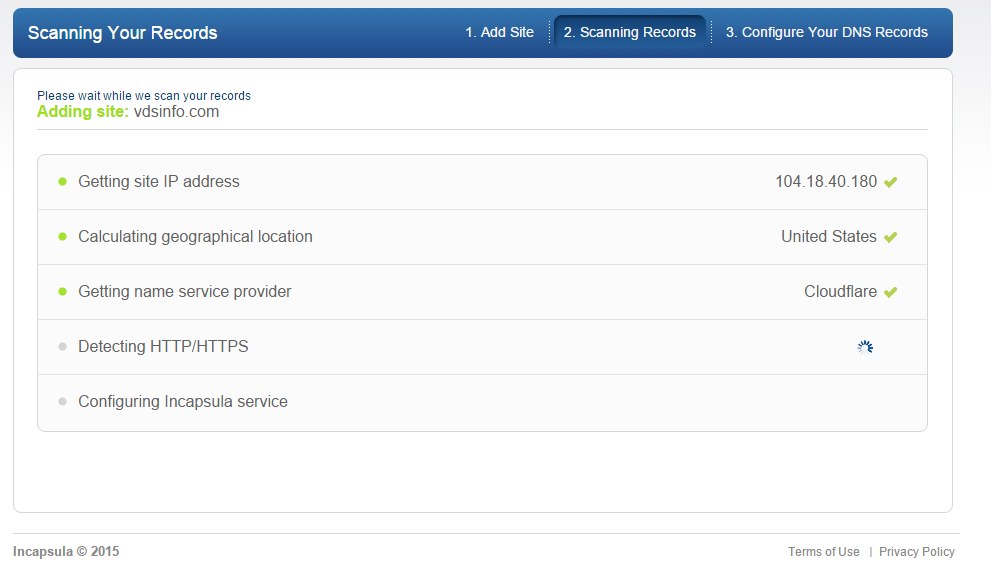Click the 'Getting name service provider' text
The height and width of the screenshot is (585, 991).
coord(185,292)
